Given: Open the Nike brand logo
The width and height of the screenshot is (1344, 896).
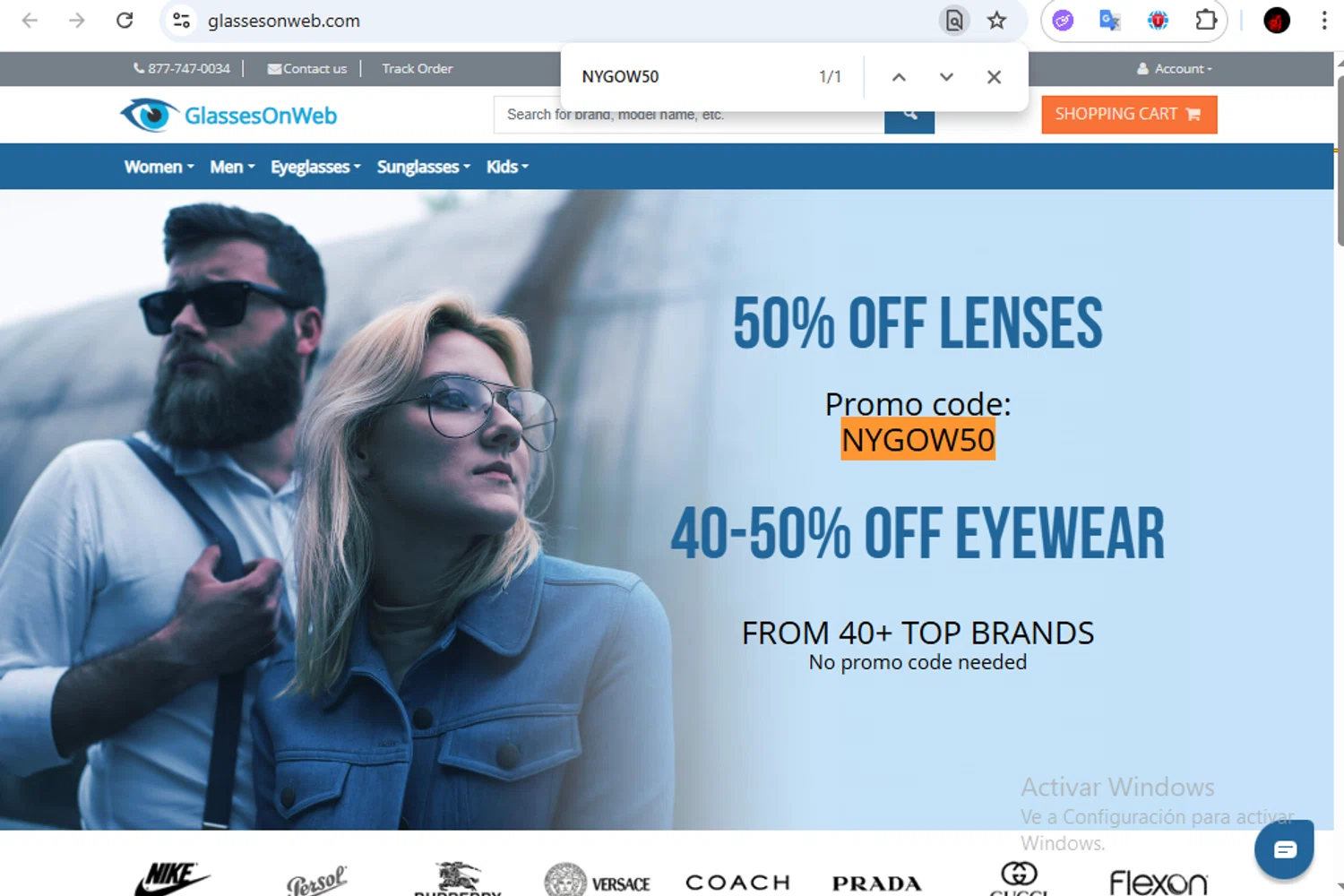Looking at the screenshot, I should 171,879.
